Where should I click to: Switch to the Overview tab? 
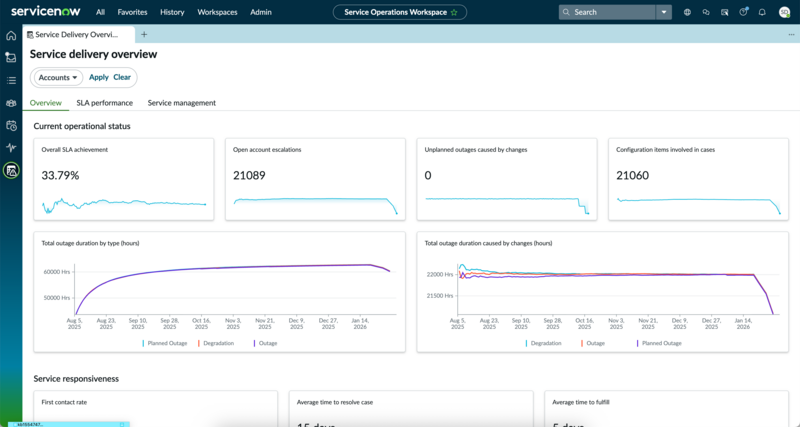[45, 103]
